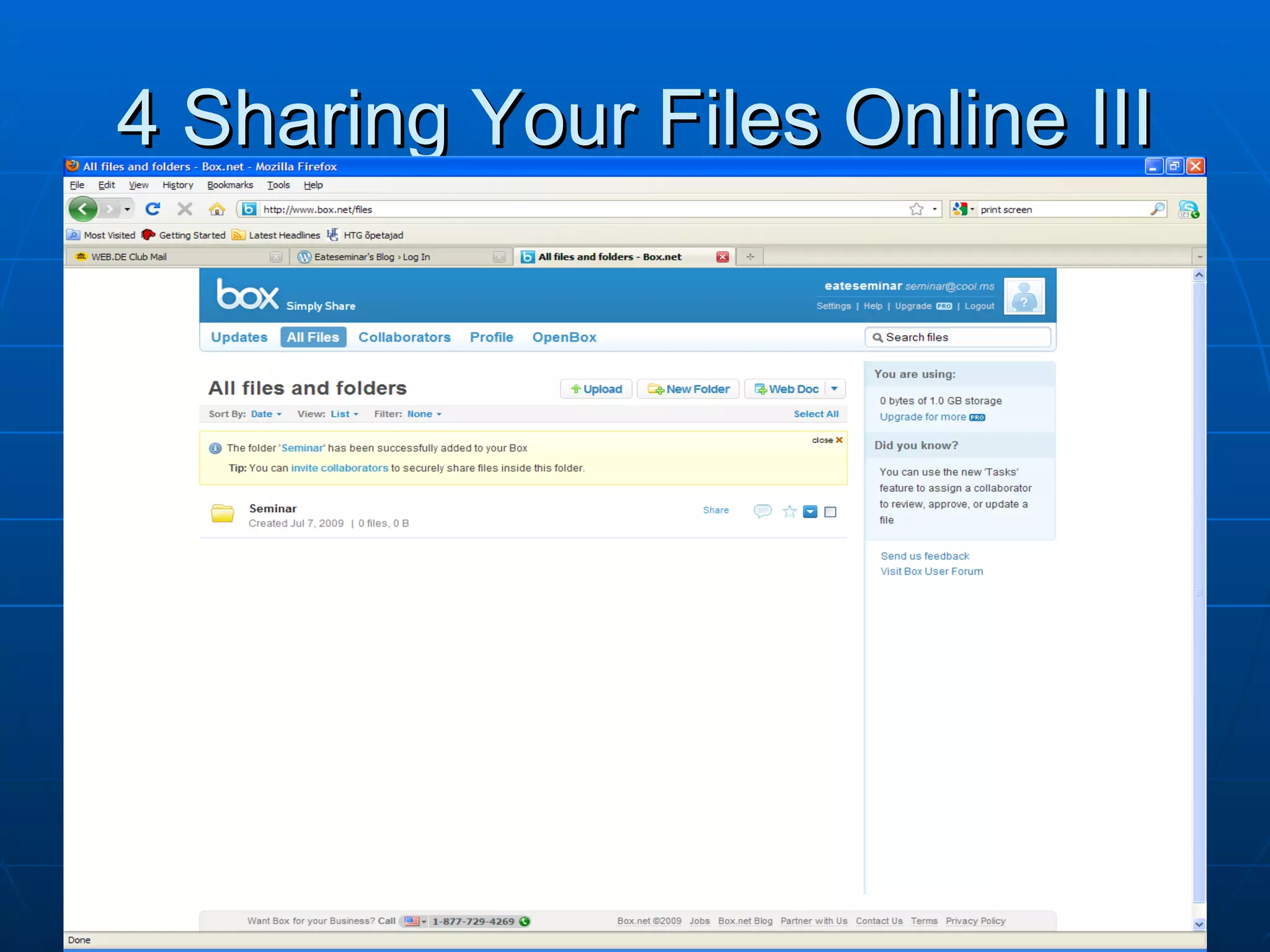1270x952 pixels.
Task: Stop loading with the X toolbar icon
Action: (x=185, y=209)
